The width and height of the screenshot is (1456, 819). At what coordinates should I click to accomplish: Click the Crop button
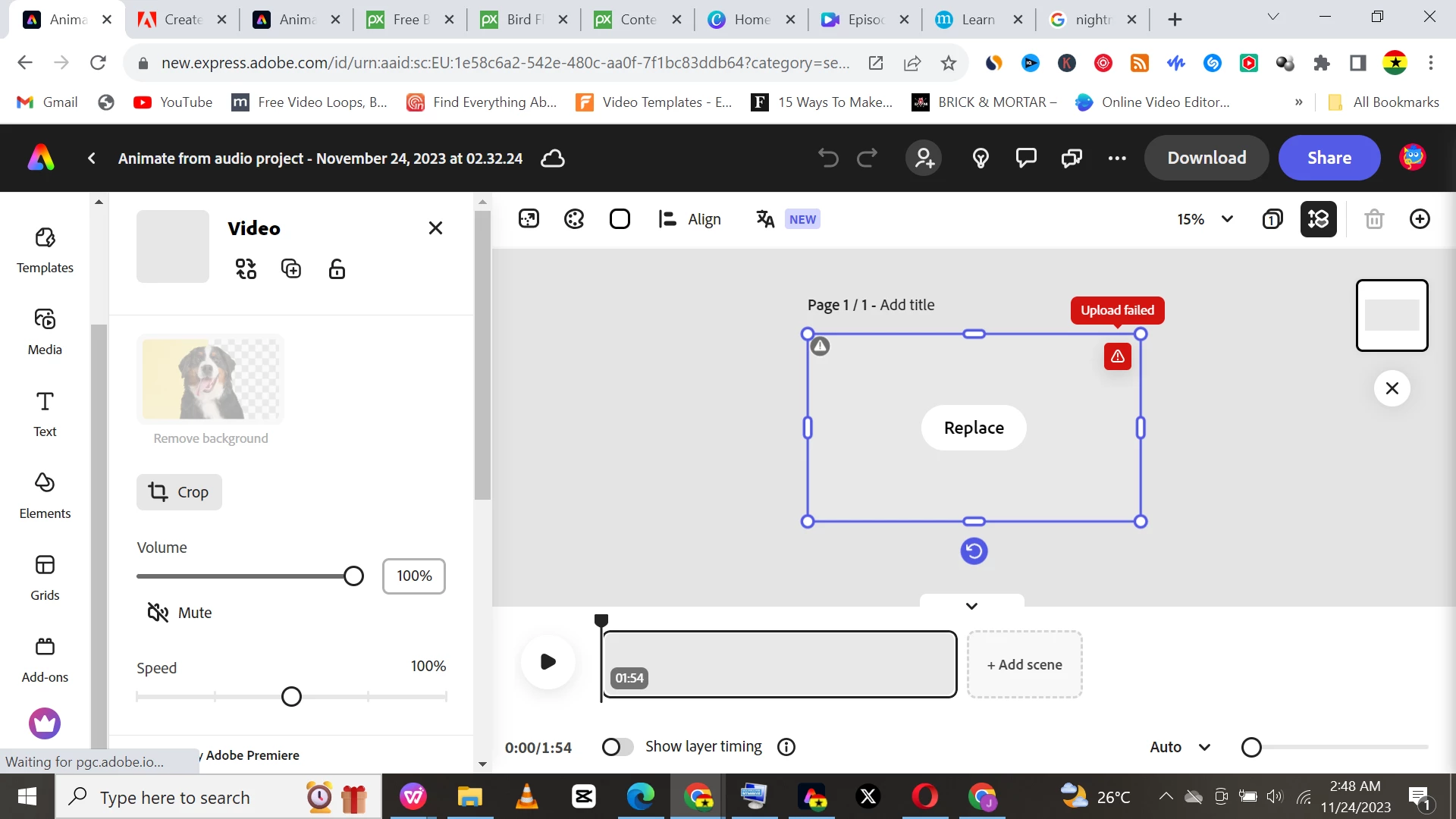click(x=179, y=492)
